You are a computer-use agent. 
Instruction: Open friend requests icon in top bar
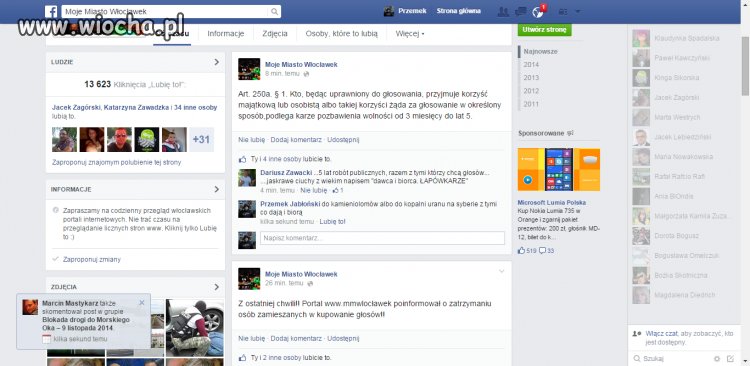pyautogui.click(x=503, y=11)
